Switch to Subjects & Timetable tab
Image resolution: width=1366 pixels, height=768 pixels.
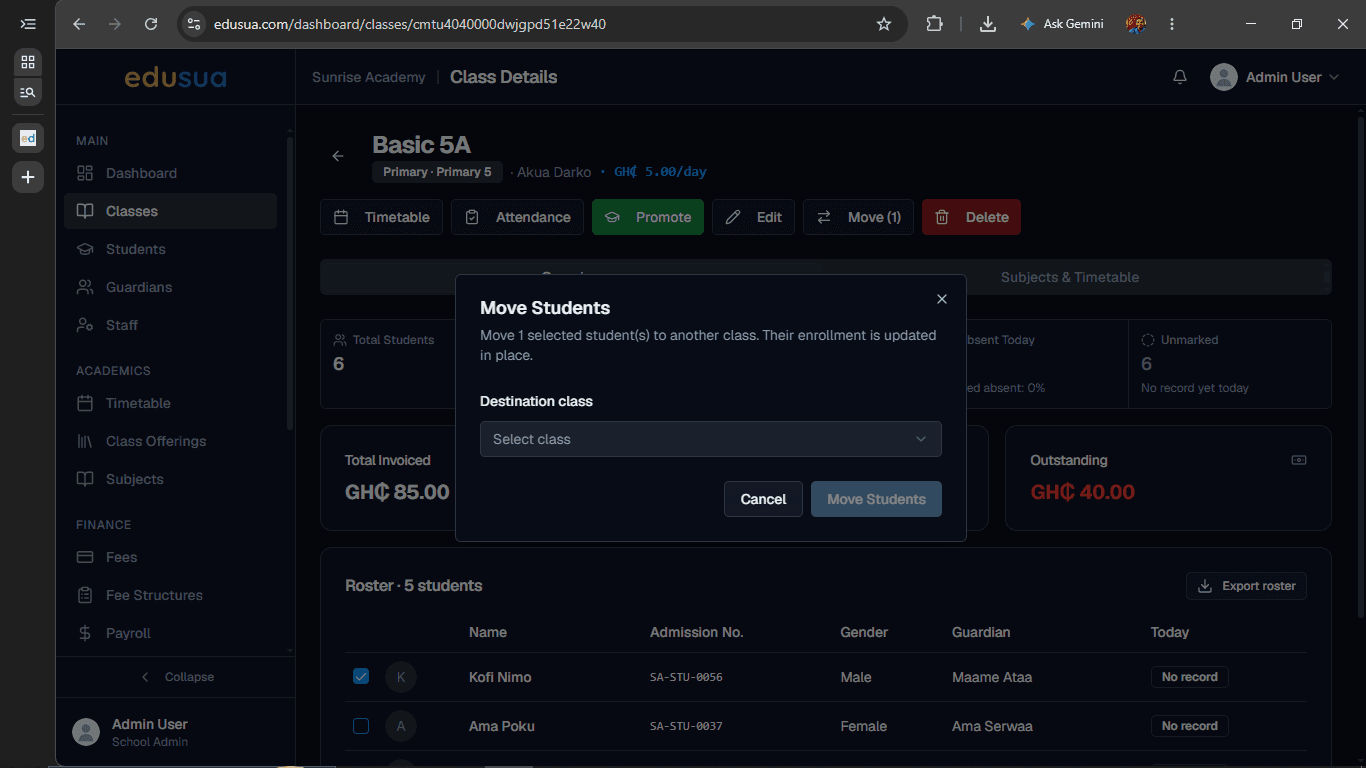[1070, 277]
